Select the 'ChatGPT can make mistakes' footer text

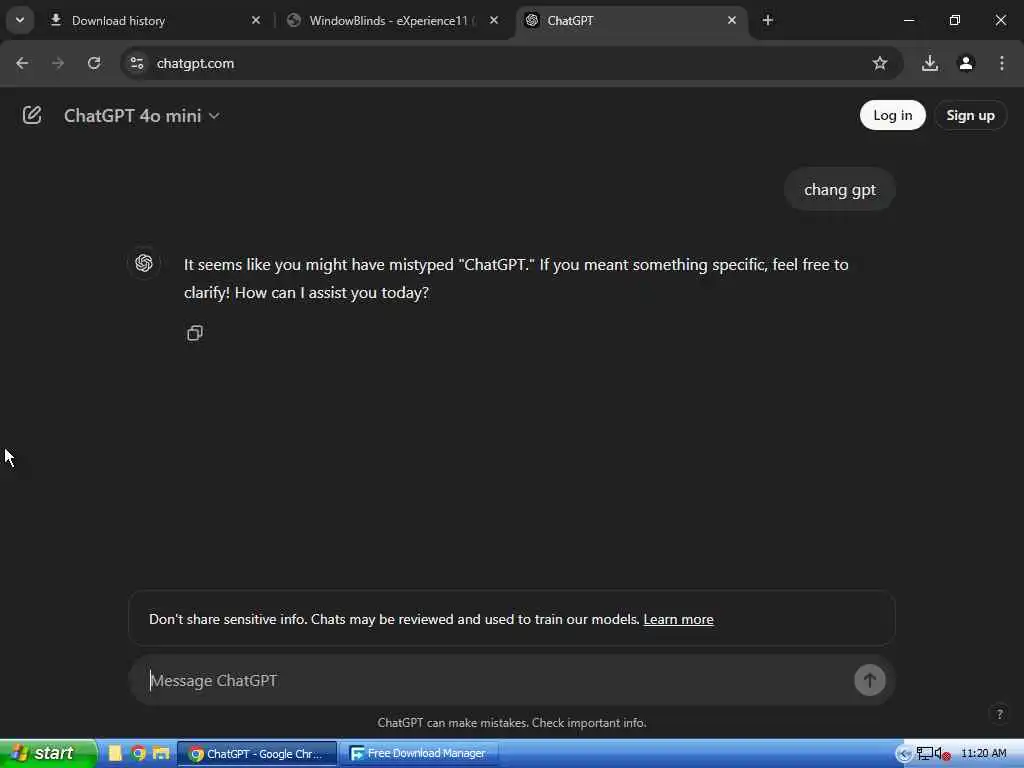point(511,723)
